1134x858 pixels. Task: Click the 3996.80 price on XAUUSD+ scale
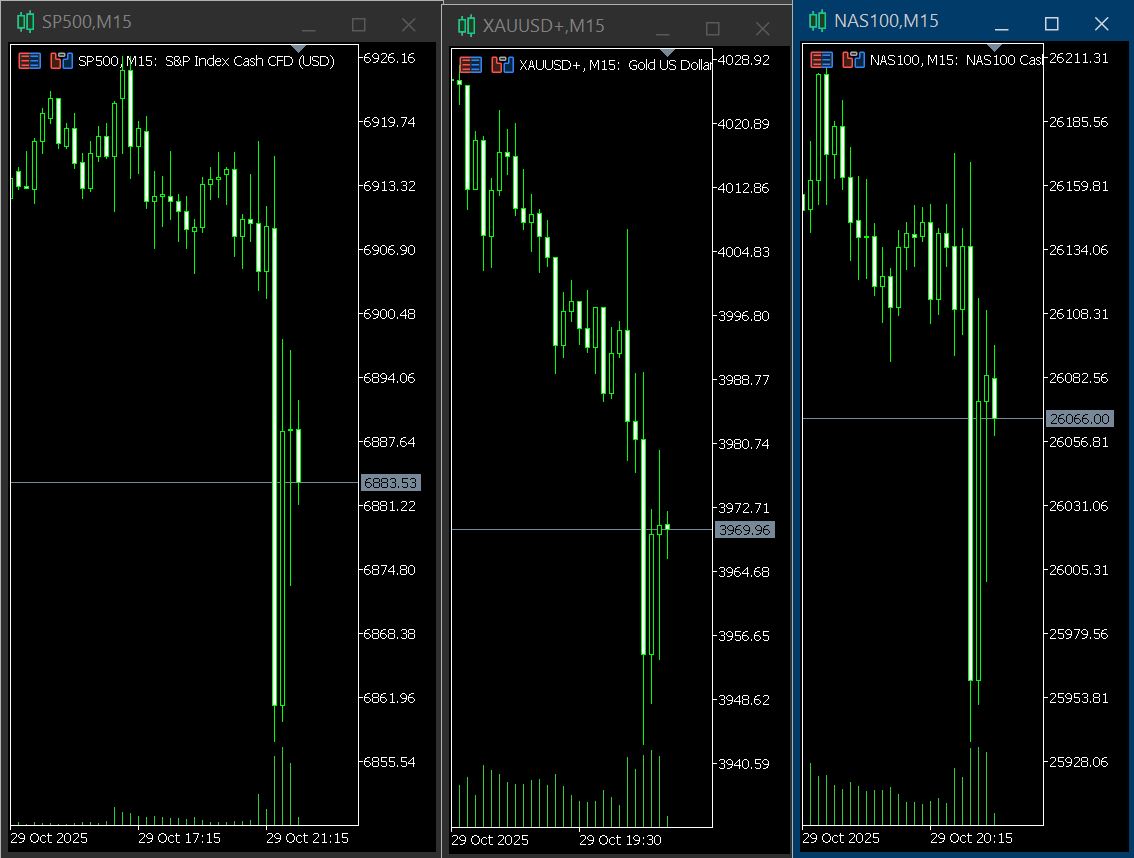[743, 316]
